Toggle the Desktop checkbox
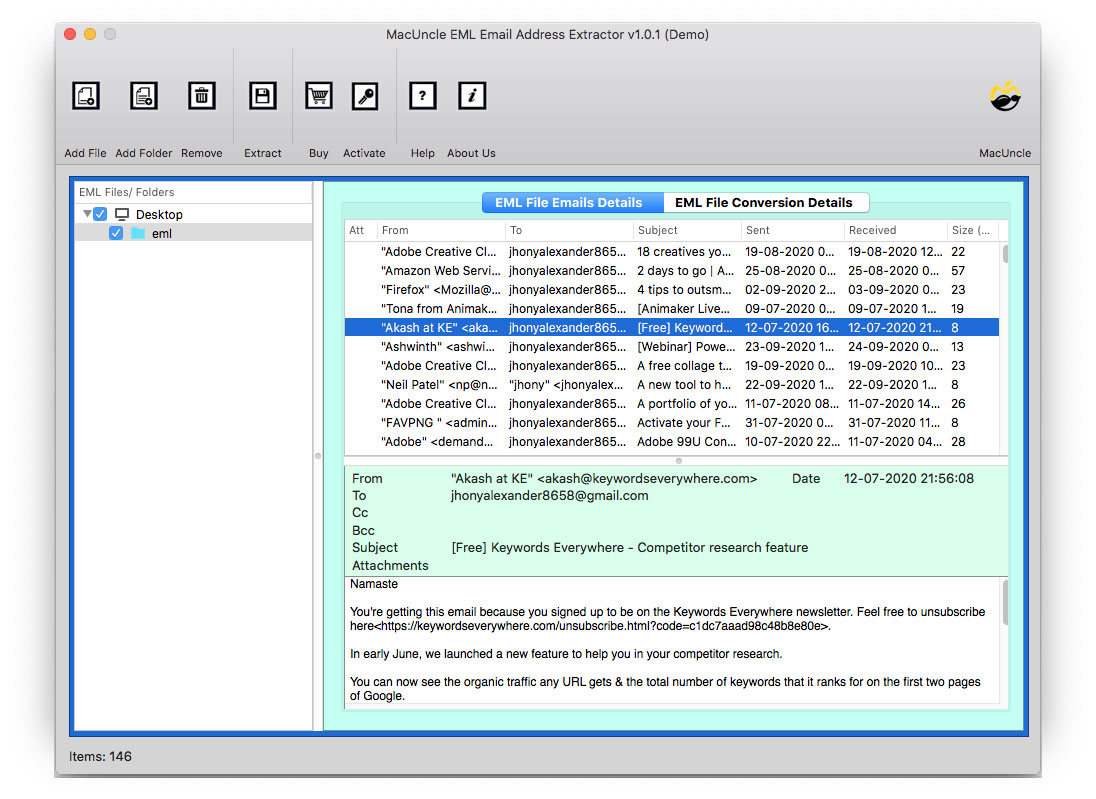The image size is (1096, 799). coord(100,214)
